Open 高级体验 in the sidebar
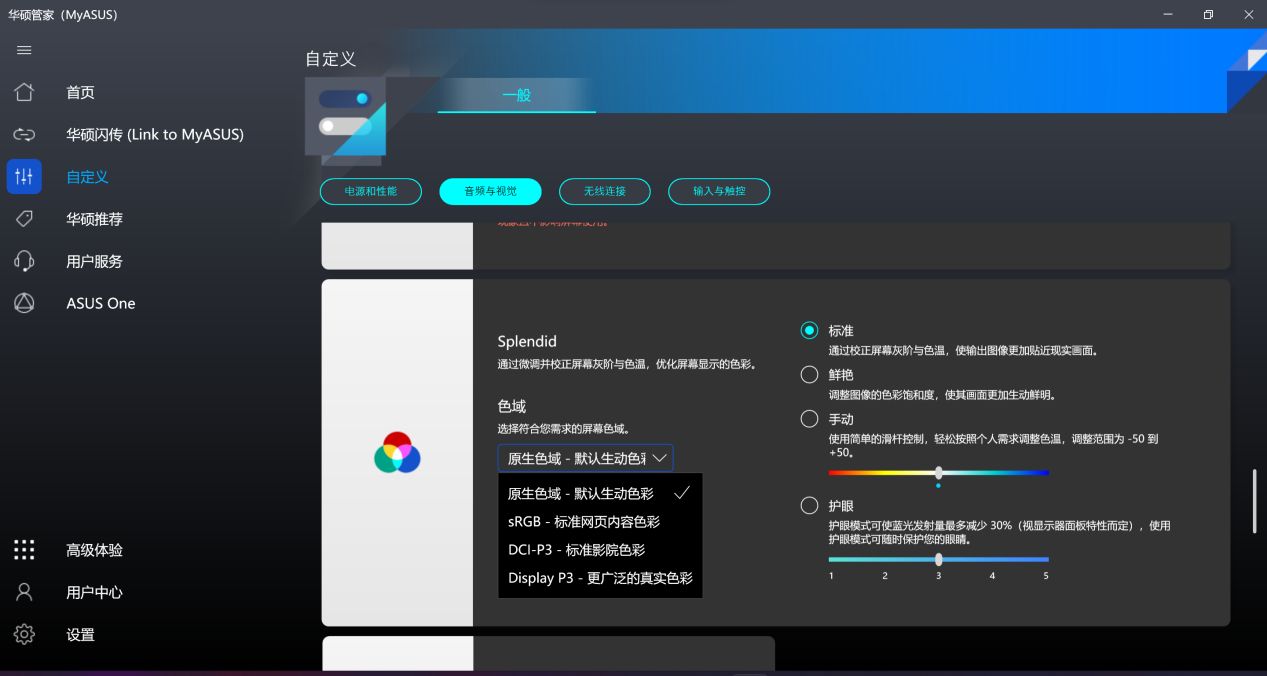This screenshot has height=676, width=1267. pos(94,550)
